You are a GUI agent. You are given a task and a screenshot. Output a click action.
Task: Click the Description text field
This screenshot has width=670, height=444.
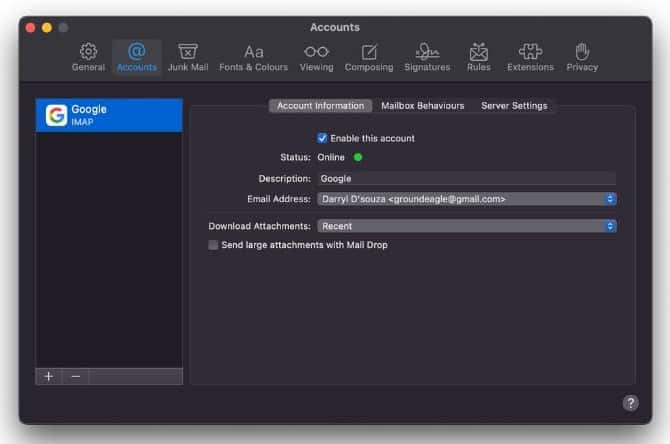[466, 178]
